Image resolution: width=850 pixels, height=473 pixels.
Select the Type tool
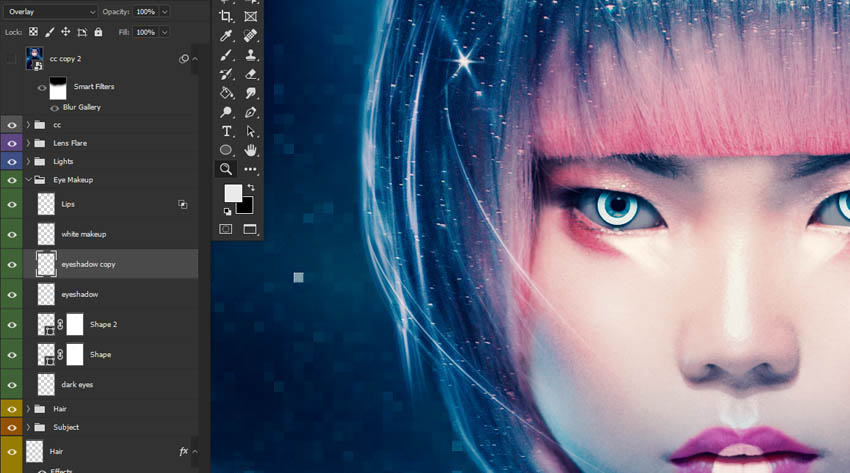point(226,131)
